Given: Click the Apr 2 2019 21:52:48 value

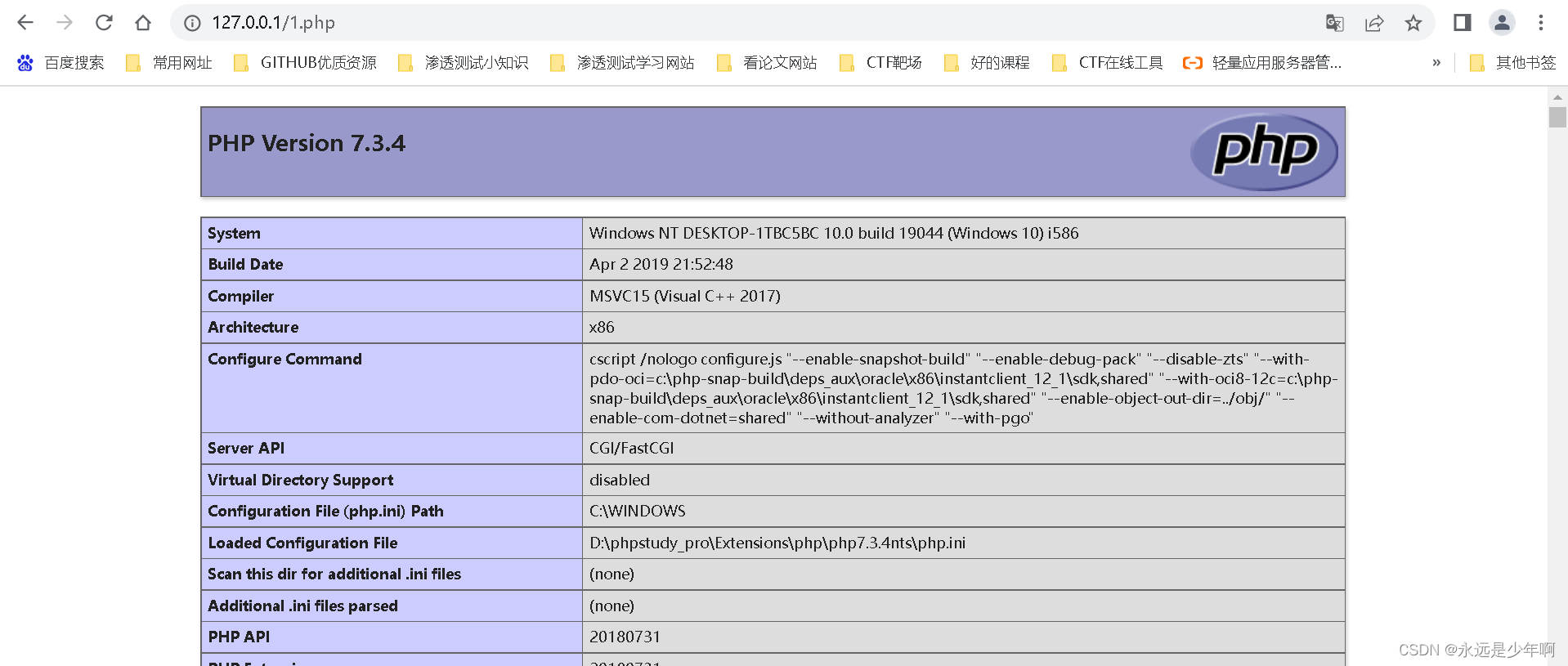Looking at the screenshot, I should point(661,264).
